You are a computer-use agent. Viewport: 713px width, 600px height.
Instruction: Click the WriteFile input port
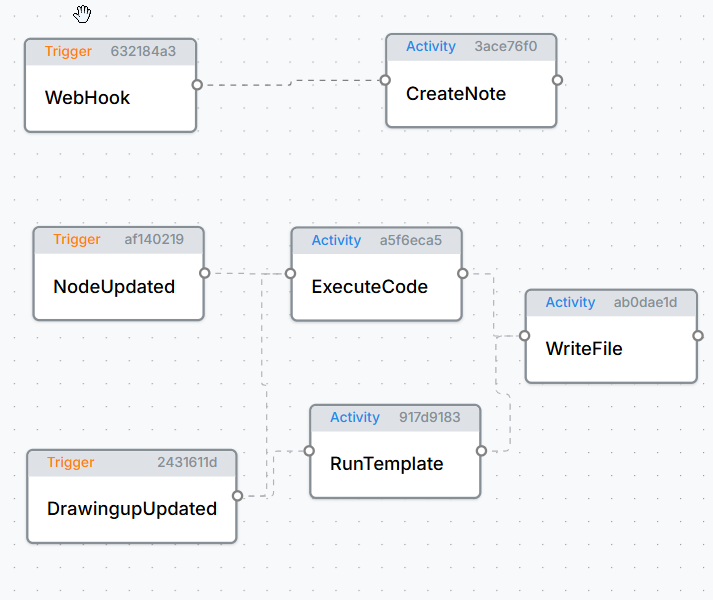click(x=525, y=336)
